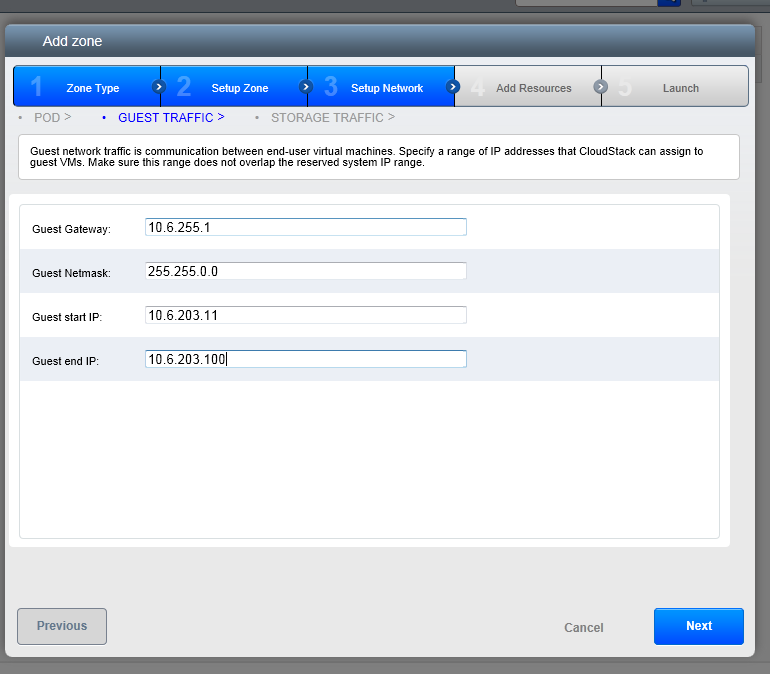Select the Add Resources step
770x674 pixels.
tap(528, 86)
